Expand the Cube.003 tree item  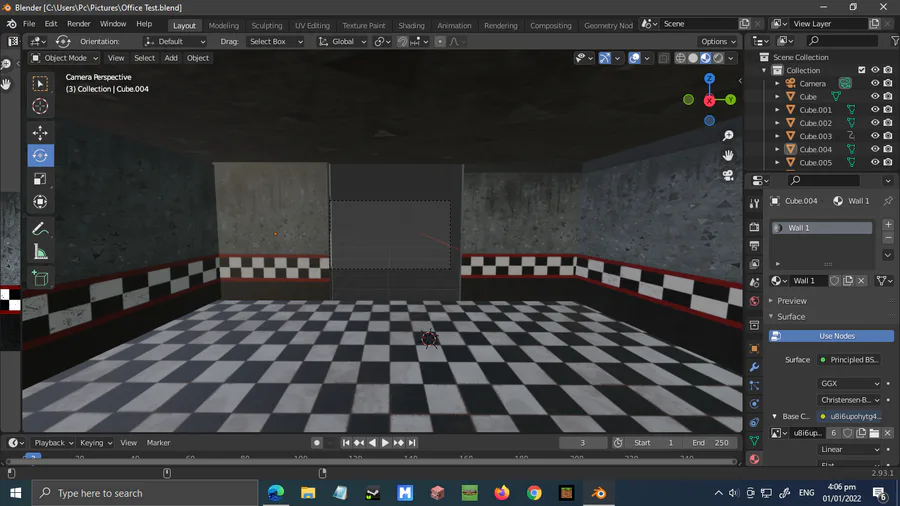[x=777, y=136]
